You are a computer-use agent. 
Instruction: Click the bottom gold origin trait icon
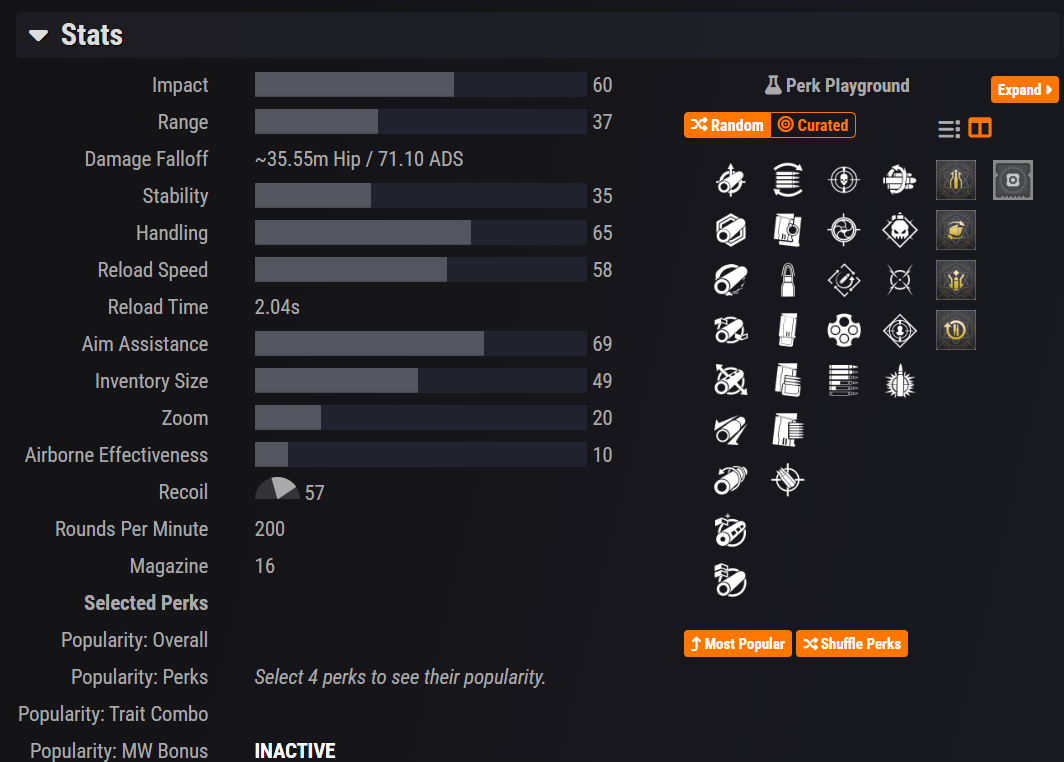point(955,330)
